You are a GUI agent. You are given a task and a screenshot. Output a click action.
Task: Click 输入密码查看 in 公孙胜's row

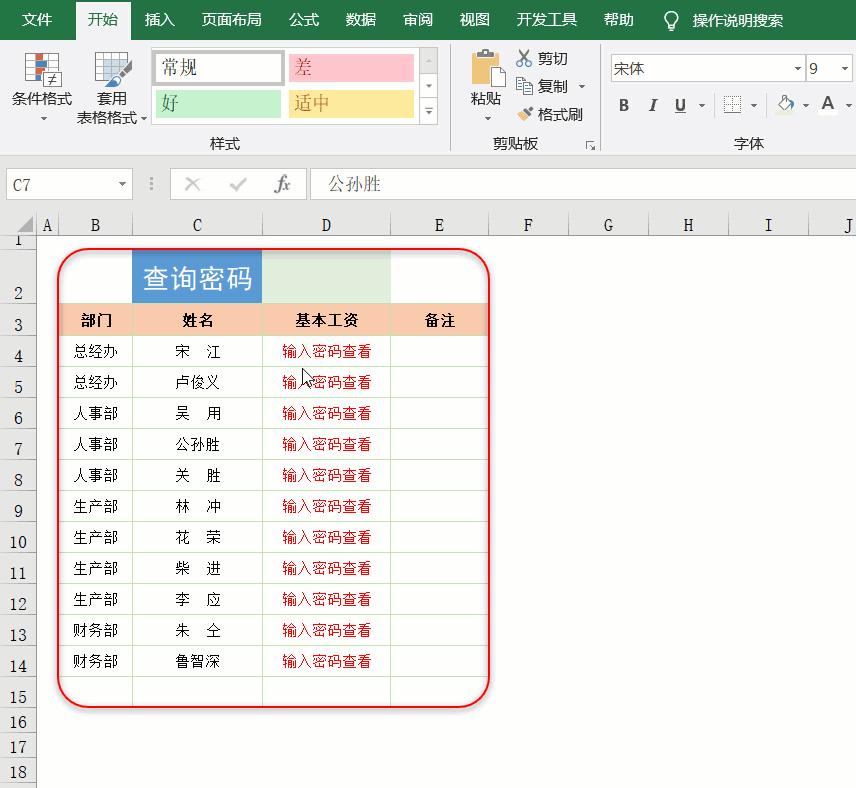(x=325, y=444)
